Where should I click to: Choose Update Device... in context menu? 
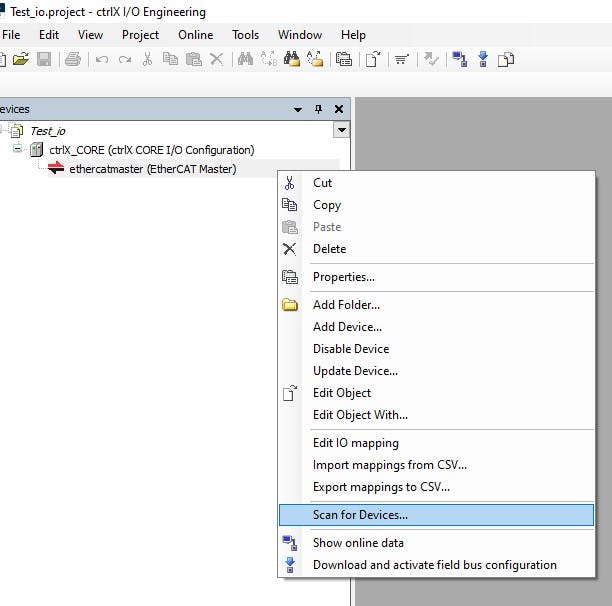click(x=436, y=371)
